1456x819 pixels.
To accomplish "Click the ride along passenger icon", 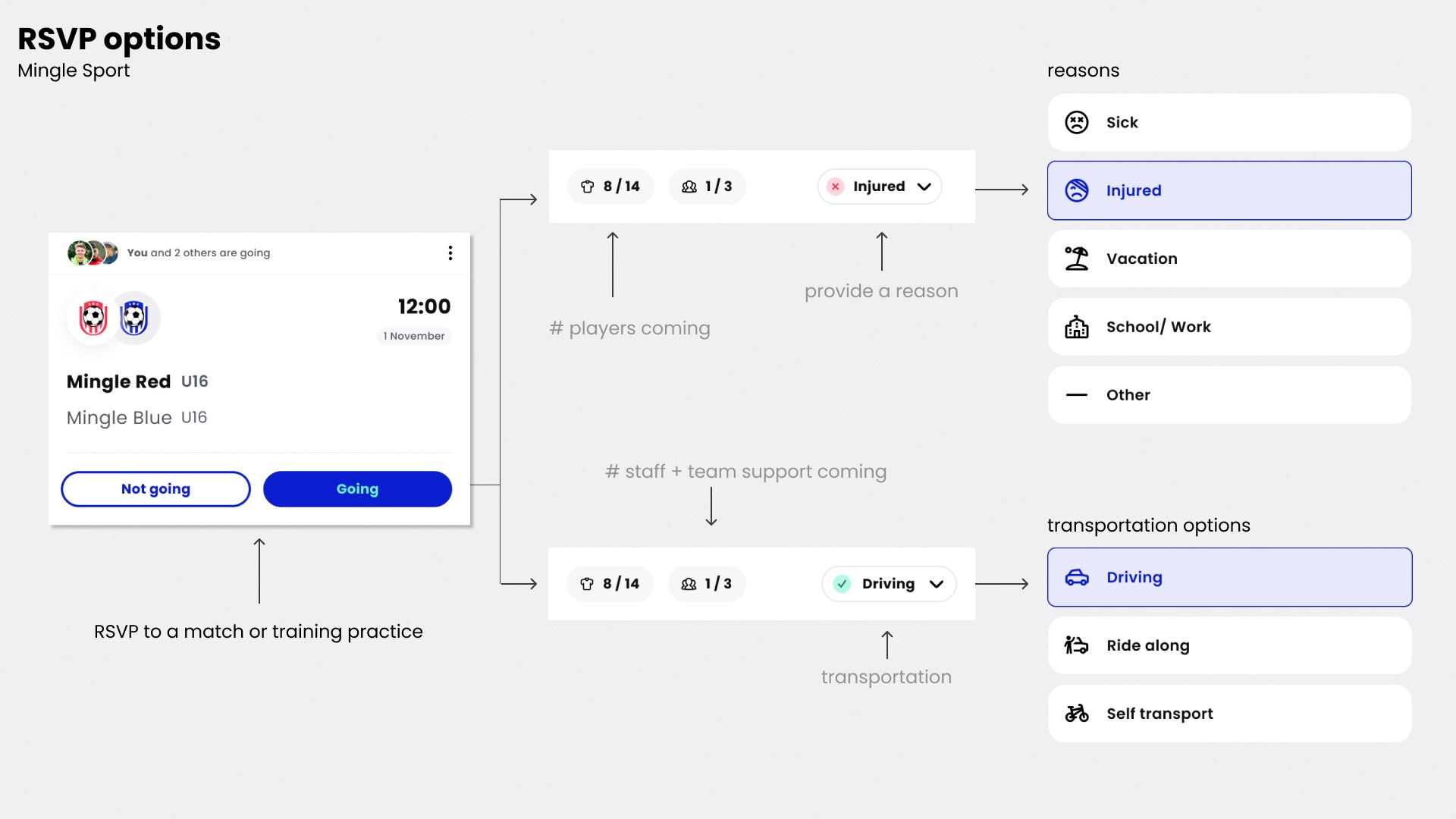I will coord(1077,645).
